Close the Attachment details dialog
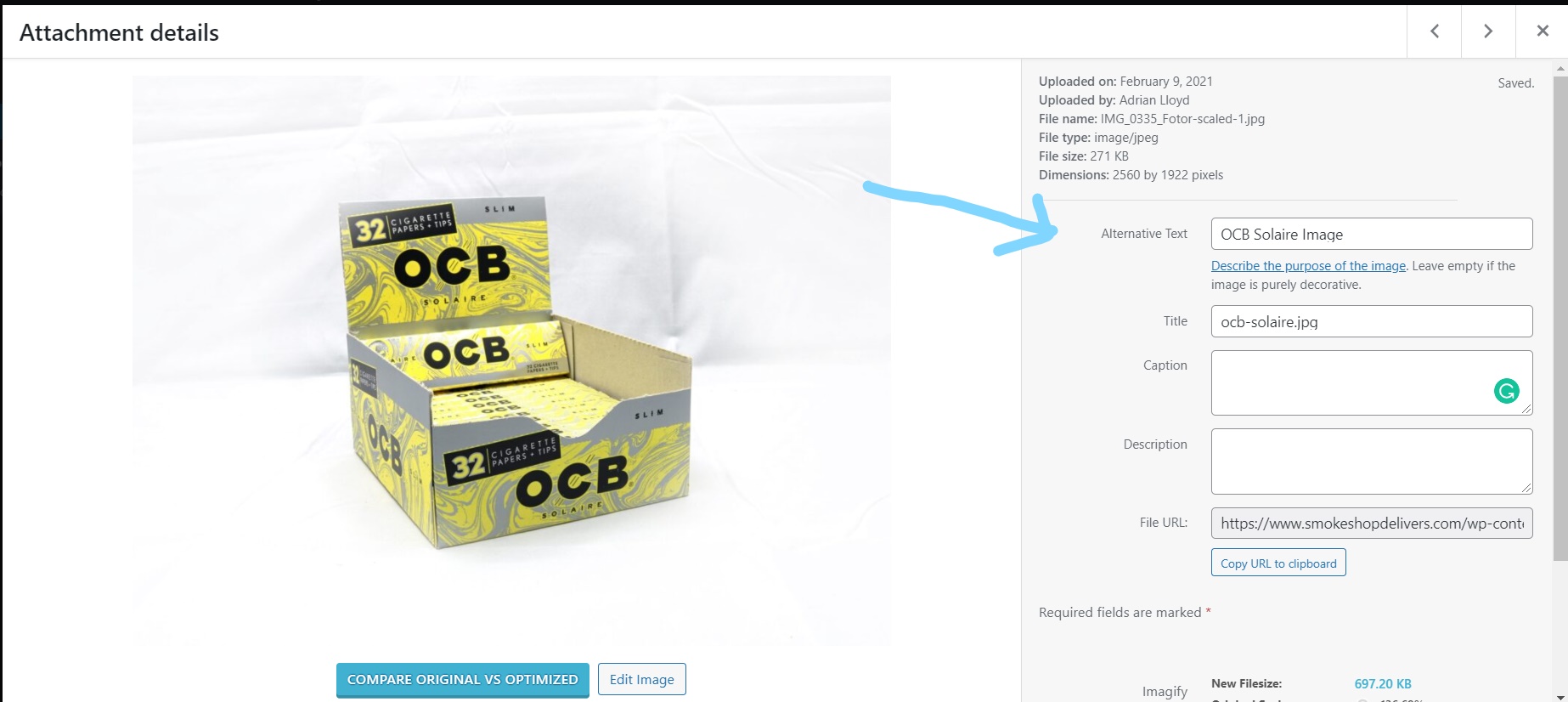The width and height of the screenshot is (1568, 702). (x=1543, y=31)
